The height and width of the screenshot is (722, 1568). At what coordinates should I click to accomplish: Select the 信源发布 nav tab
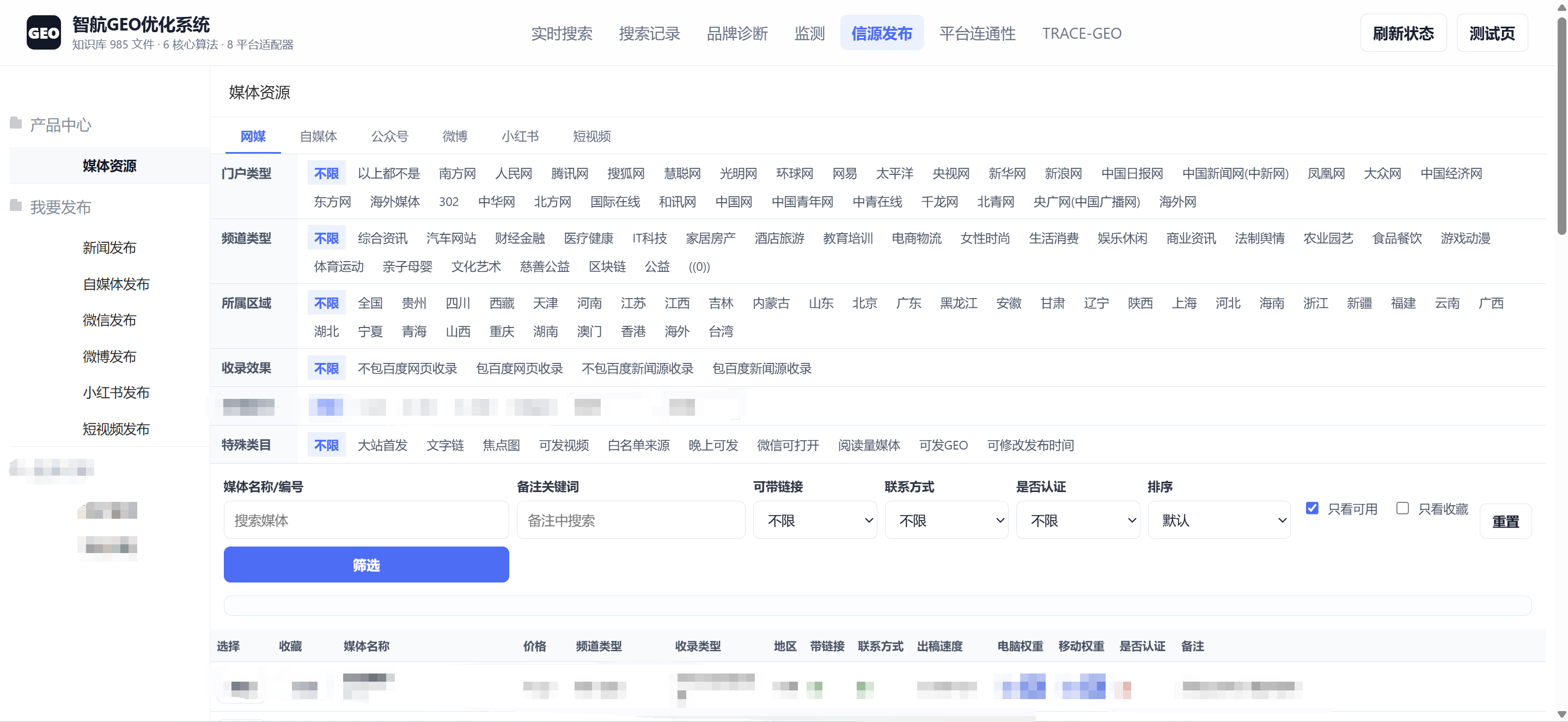[x=881, y=33]
